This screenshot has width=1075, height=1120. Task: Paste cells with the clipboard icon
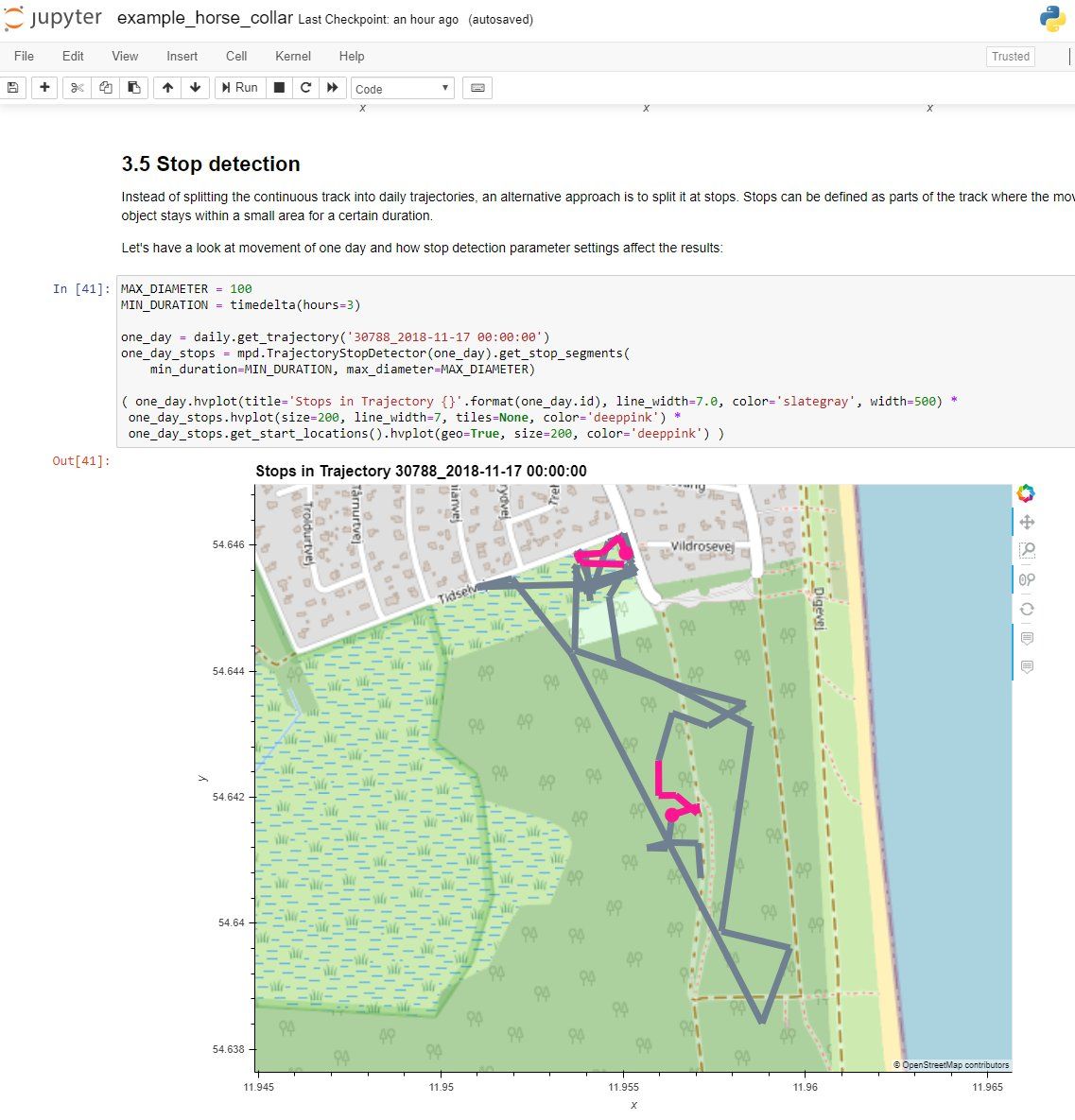(x=133, y=88)
